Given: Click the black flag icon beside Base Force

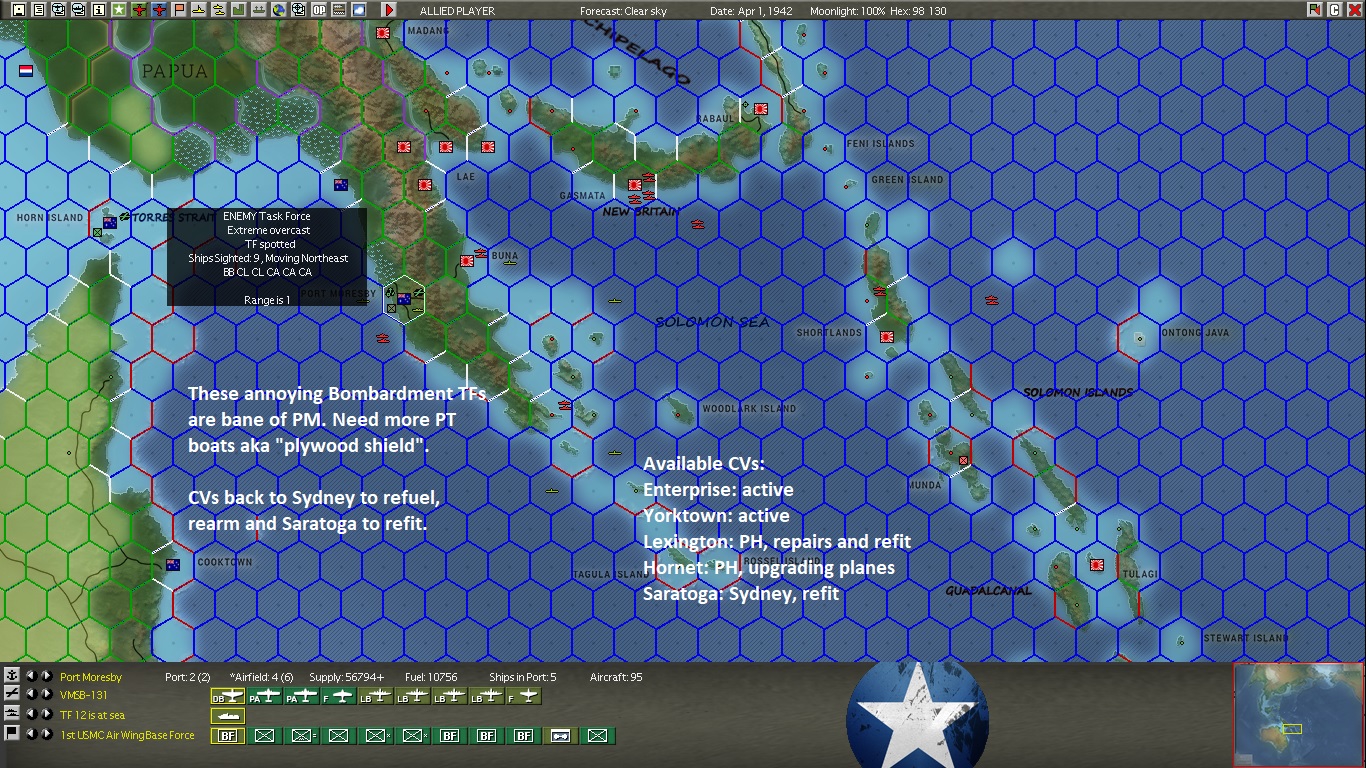Looking at the screenshot, I should point(12,733).
